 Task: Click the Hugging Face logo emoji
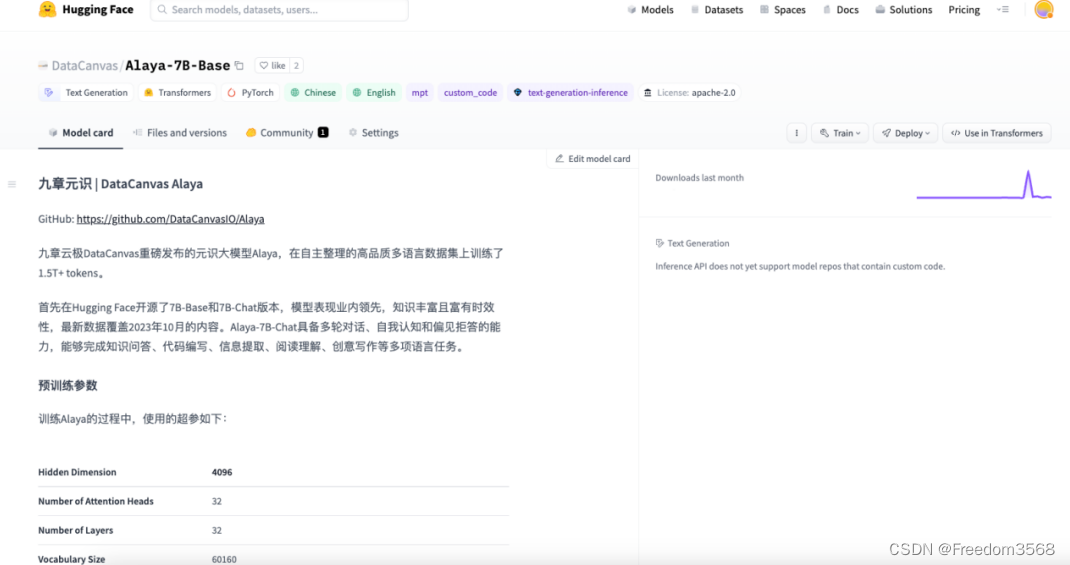(47, 10)
